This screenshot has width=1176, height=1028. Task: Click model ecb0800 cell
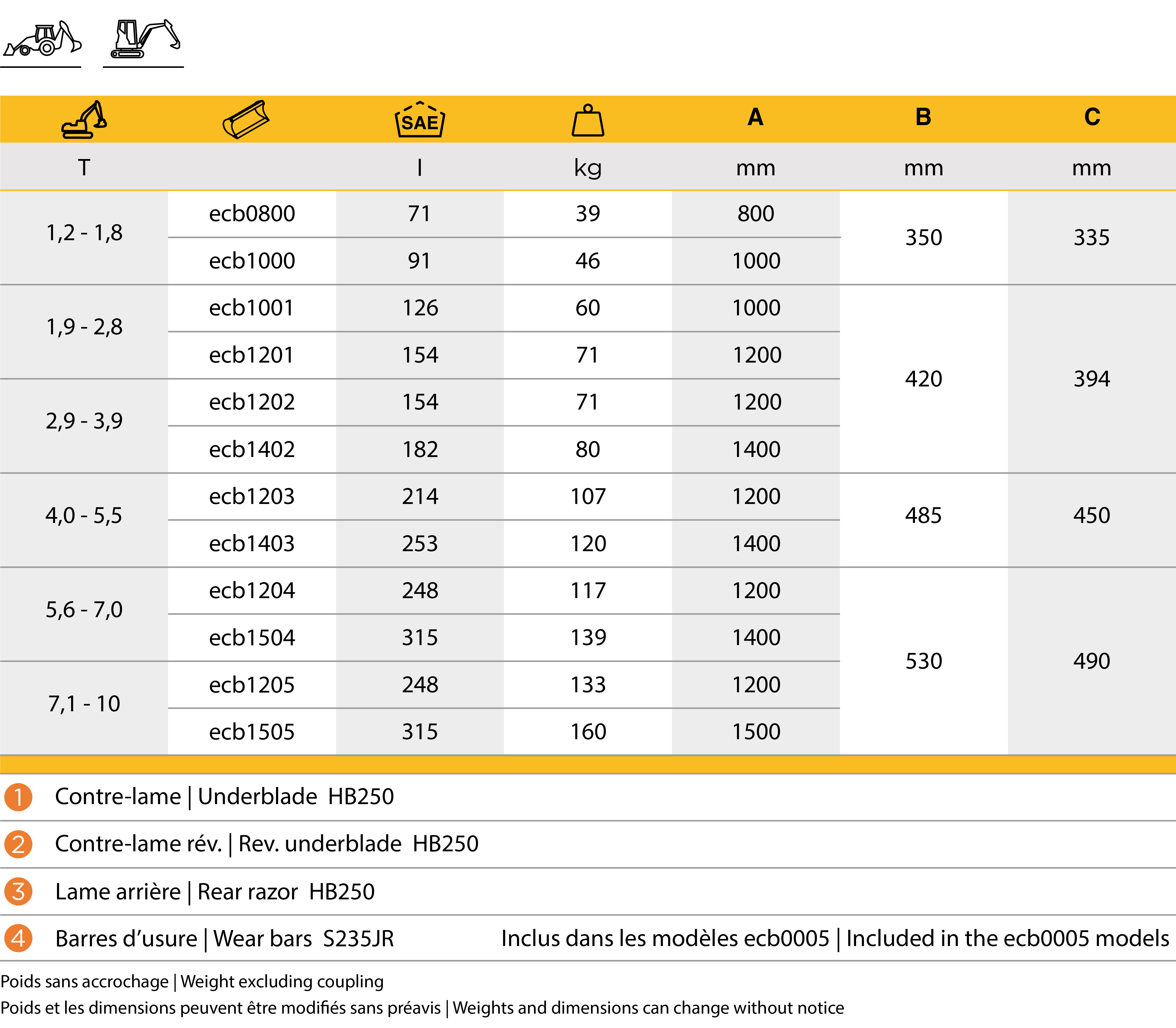click(252, 214)
